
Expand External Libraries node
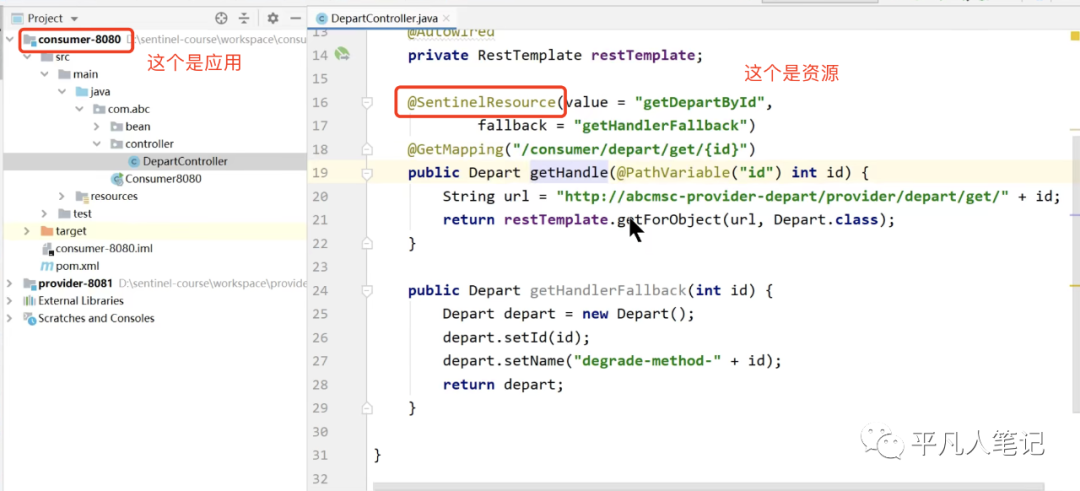(x=9, y=301)
